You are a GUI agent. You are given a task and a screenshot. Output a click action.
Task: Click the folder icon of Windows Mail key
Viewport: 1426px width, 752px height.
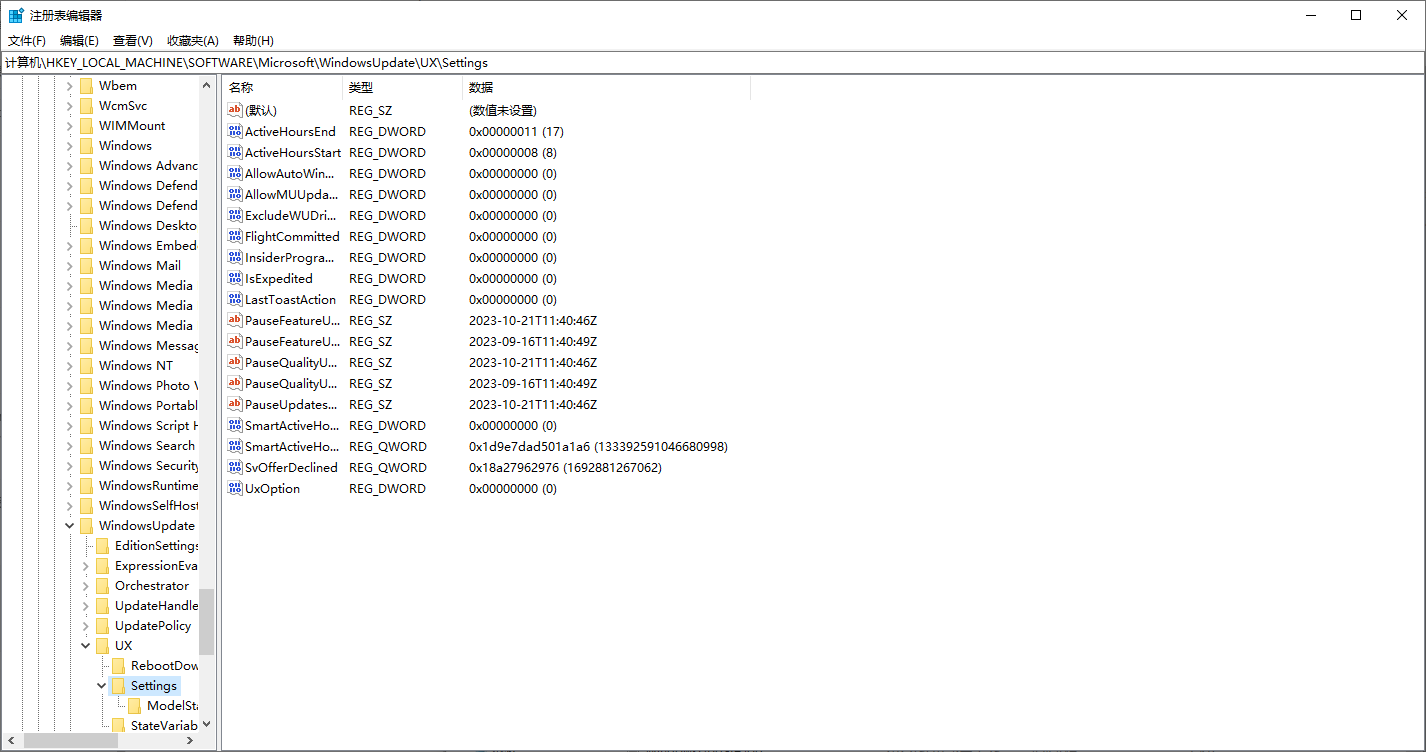(x=86, y=265)
